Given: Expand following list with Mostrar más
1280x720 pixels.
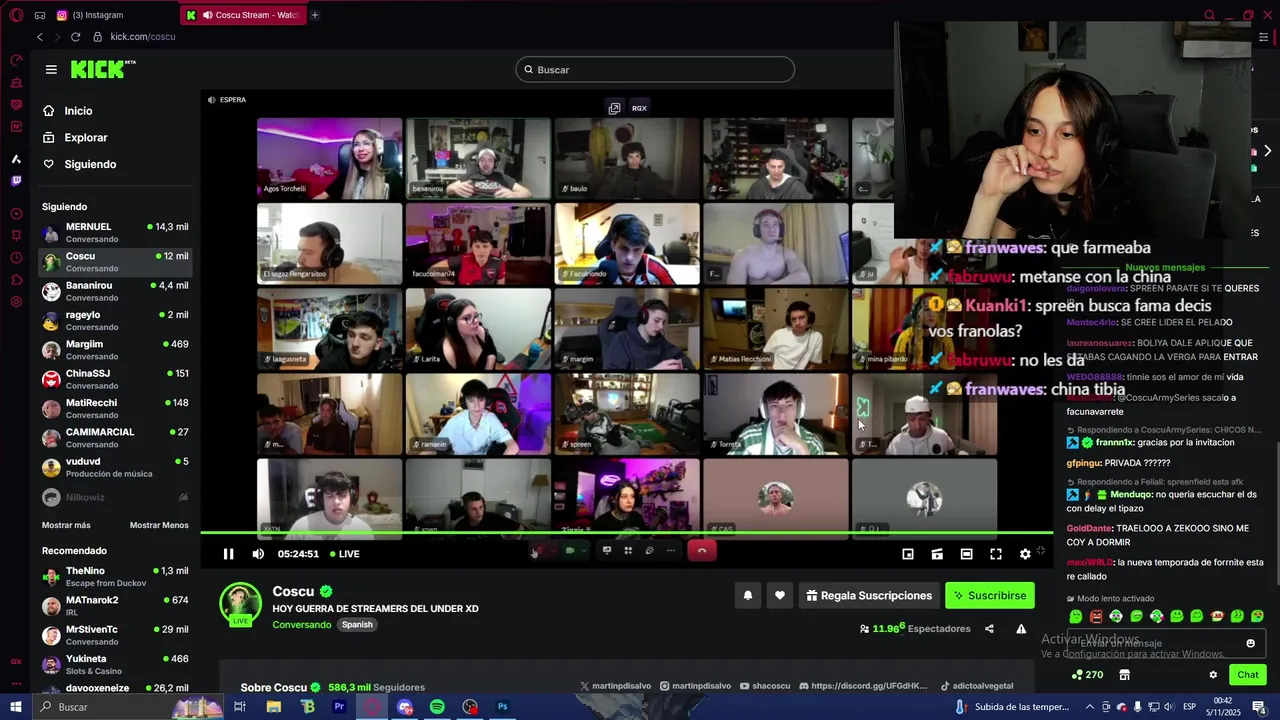Looking at the screenshot, I should pos(66,525).
